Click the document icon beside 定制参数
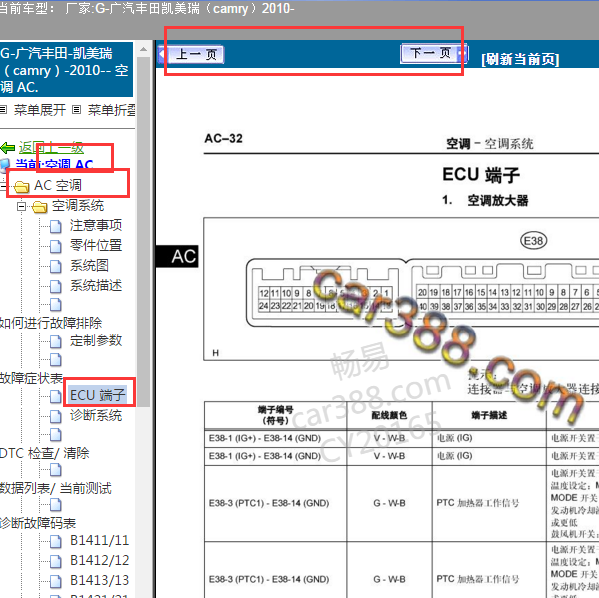This screenshot has width=599, height=598. point(56,341)
